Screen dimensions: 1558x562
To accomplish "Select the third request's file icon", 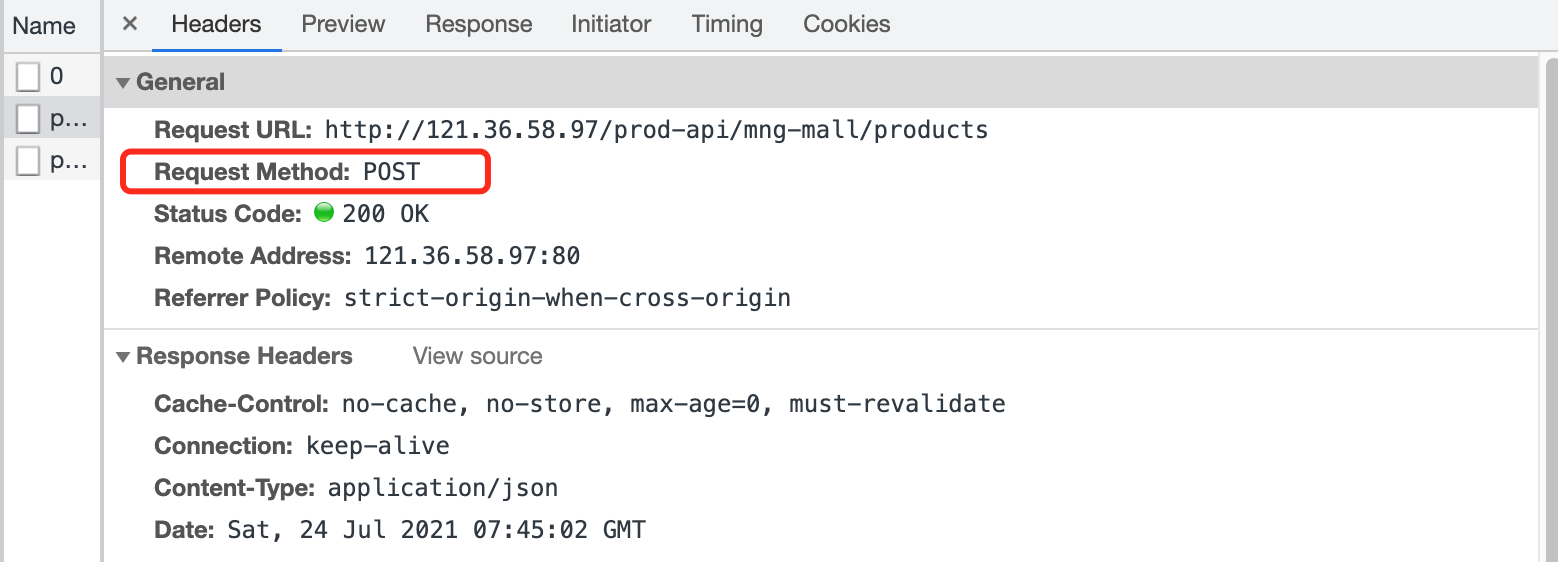I will (28, 161).
